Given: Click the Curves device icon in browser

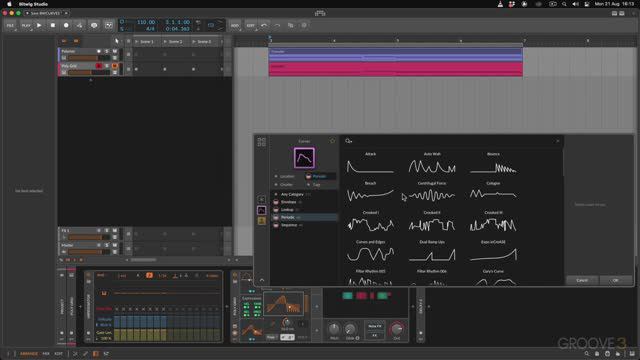Looking at the screenshot, I should (x=304, y=158).
